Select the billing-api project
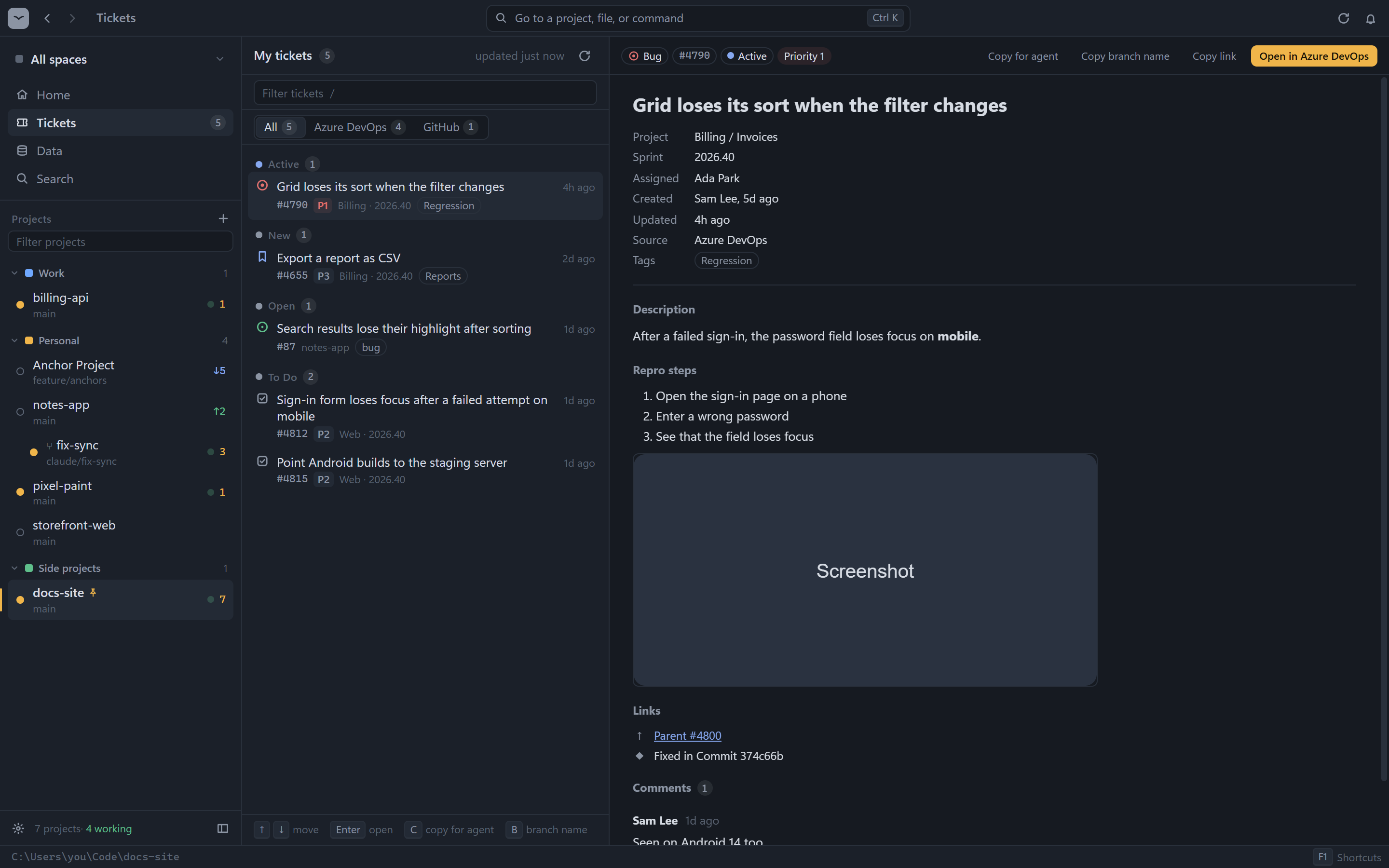 [121, 304]
